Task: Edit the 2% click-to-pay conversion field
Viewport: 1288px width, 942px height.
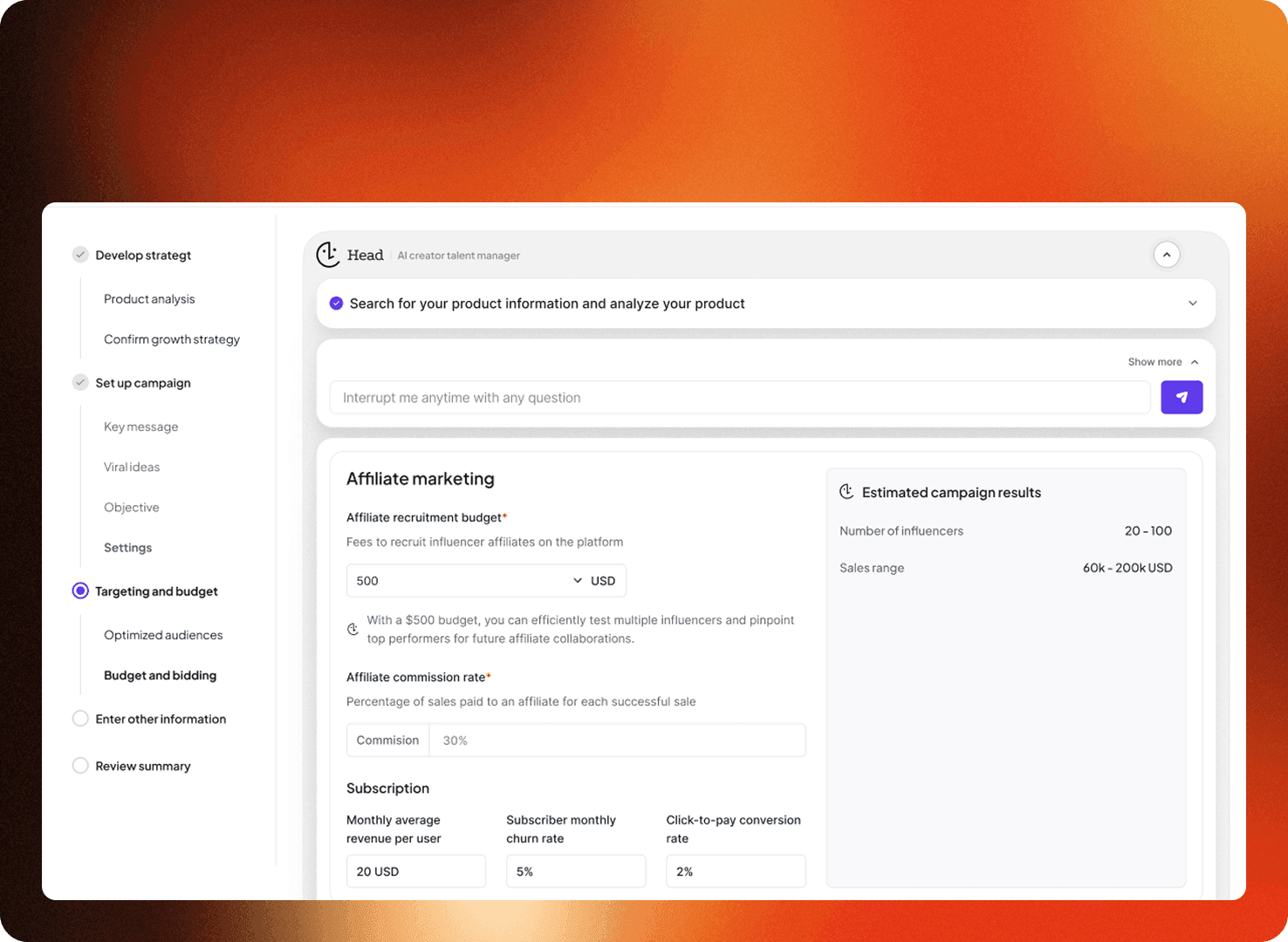Action: pyautogui.click(x=736, y=871)
